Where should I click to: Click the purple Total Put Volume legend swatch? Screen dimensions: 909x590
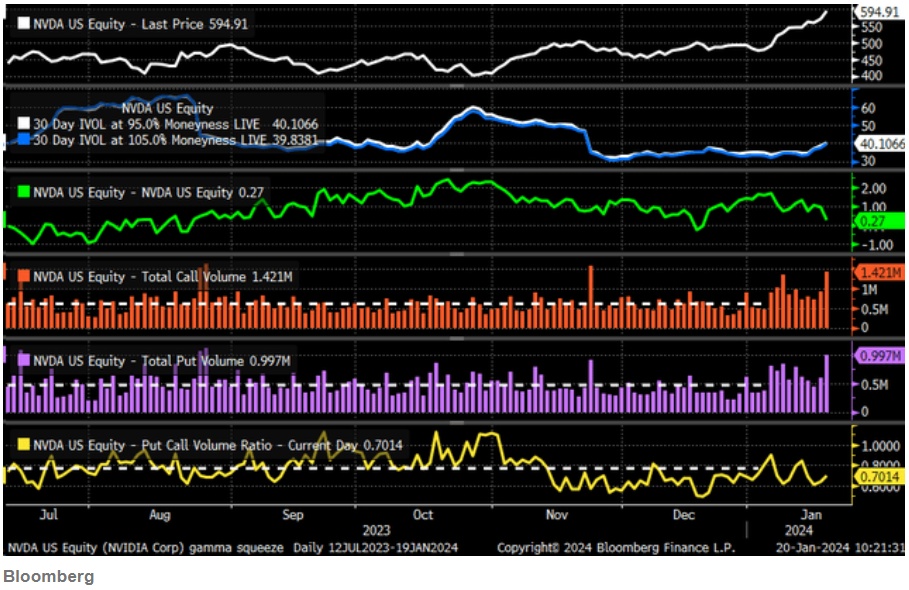23,360
